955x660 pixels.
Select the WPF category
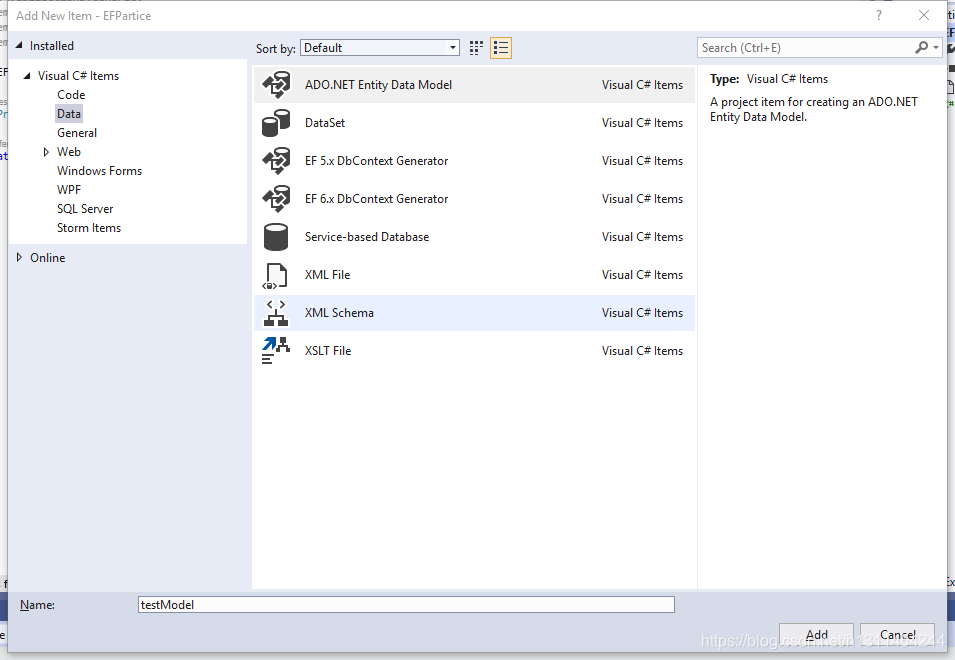pos(69,190)
